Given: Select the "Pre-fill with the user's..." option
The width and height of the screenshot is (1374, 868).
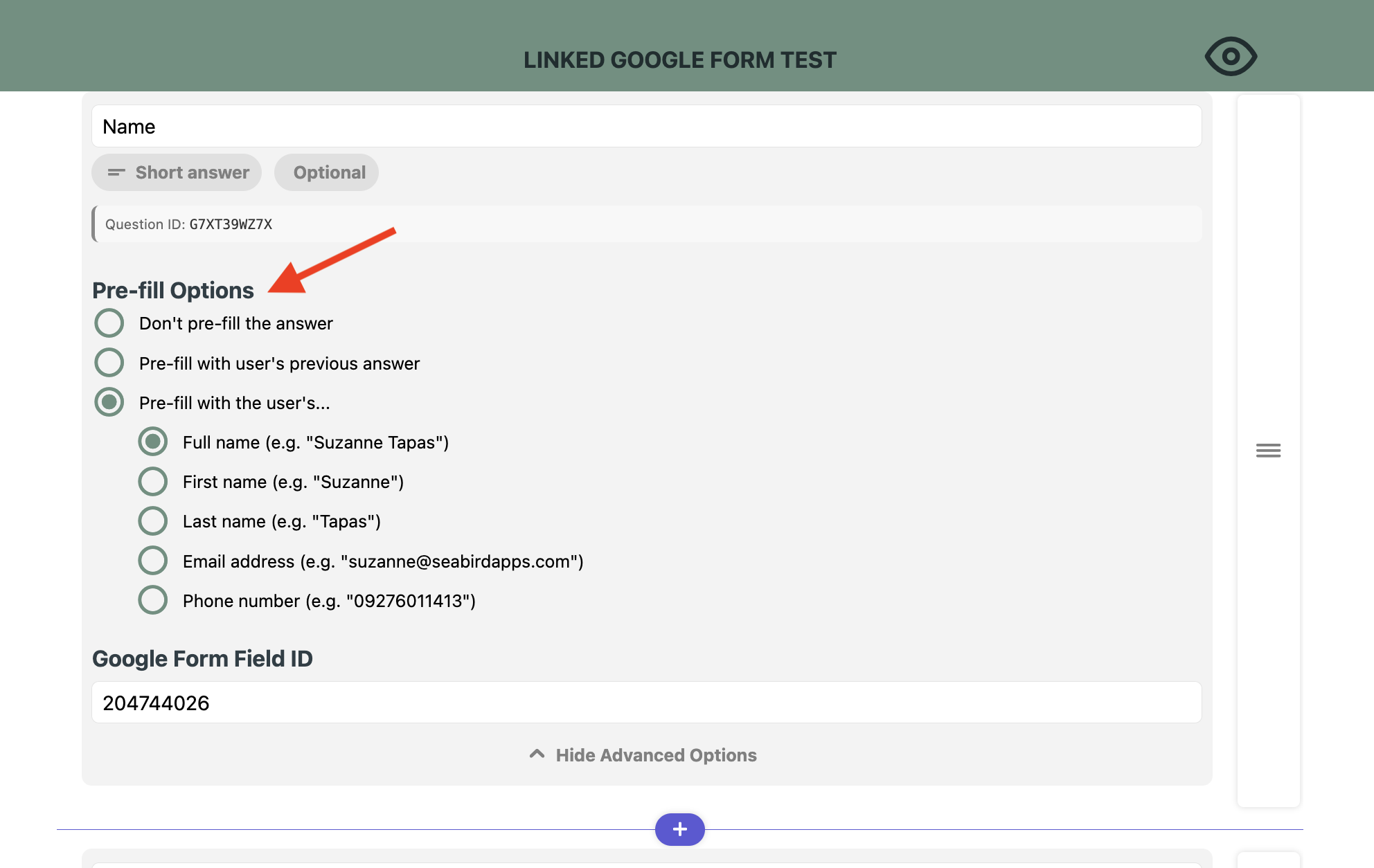Looking at the screenshot, I should click(x=109, y=402).
